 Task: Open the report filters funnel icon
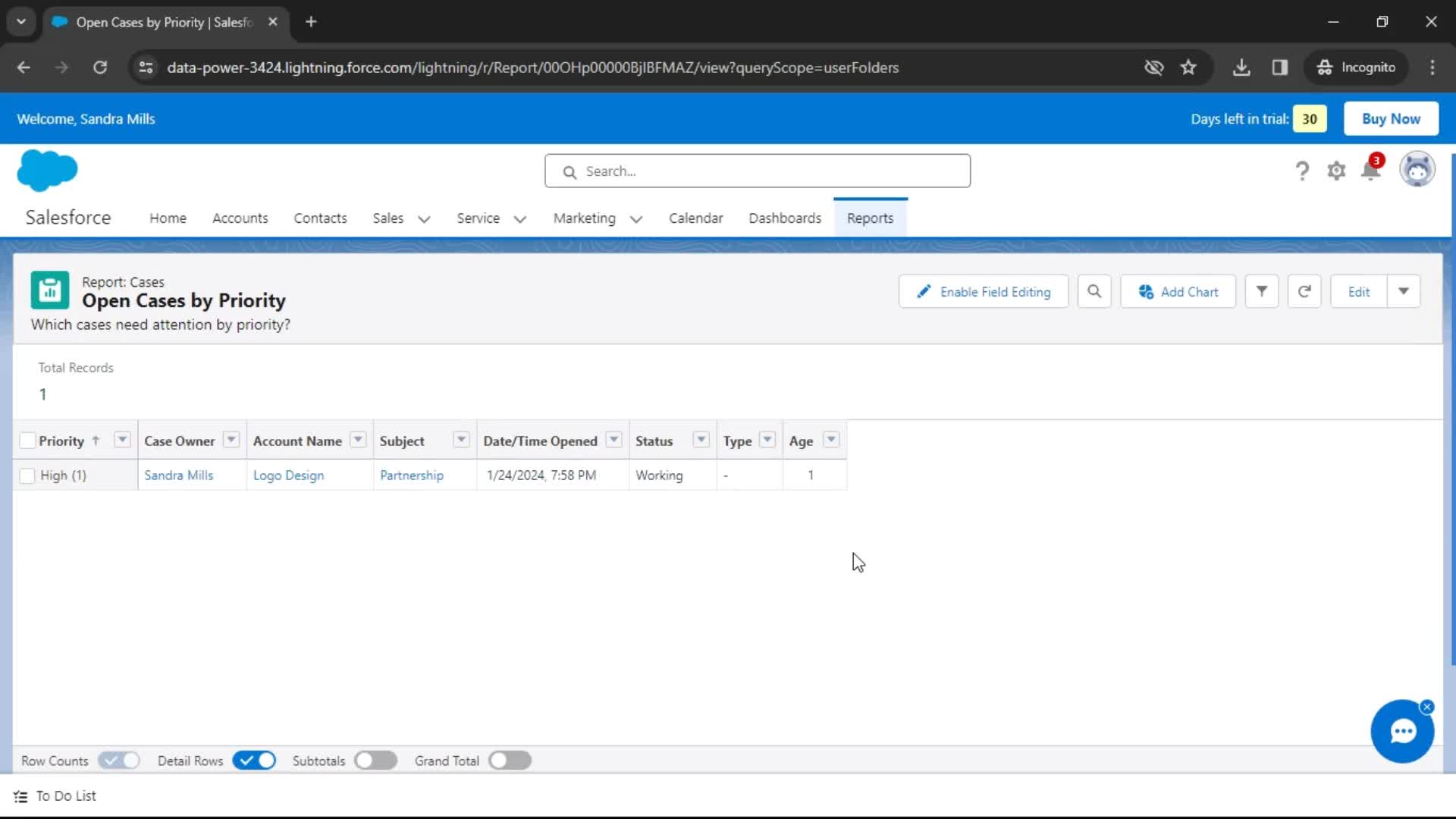tap(1262, 292)
